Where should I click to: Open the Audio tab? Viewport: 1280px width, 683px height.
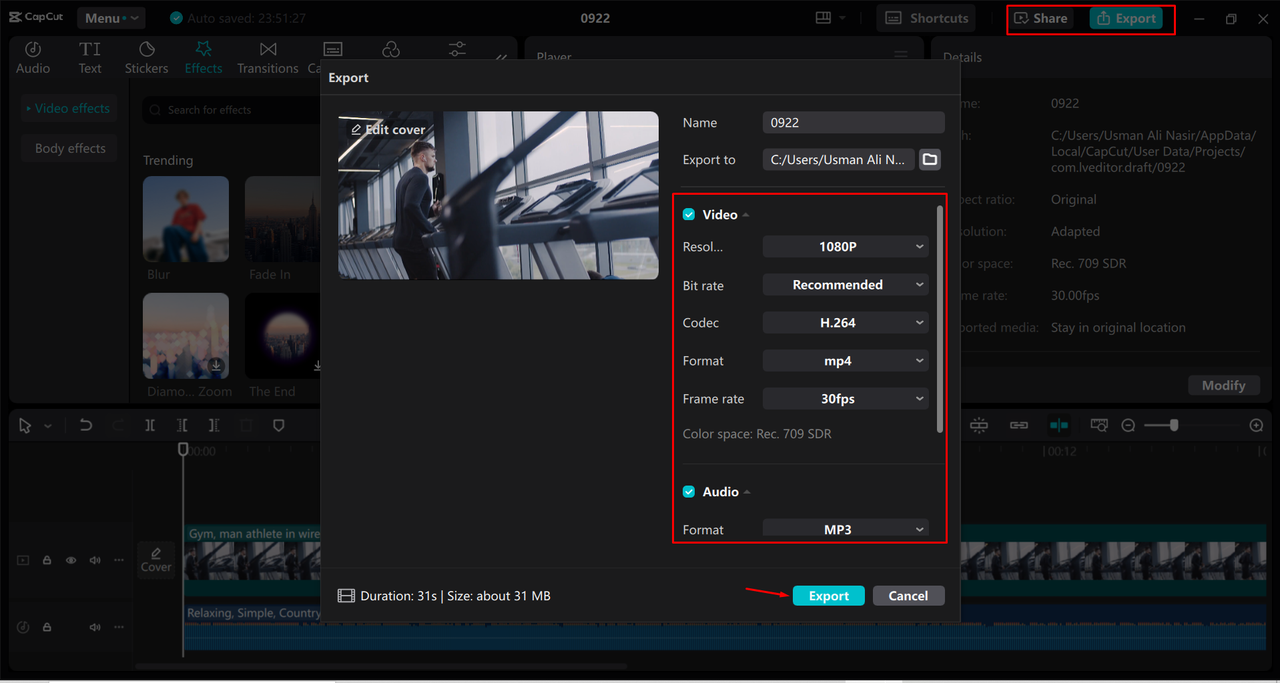pyautogui.click(x=33, y=58)
